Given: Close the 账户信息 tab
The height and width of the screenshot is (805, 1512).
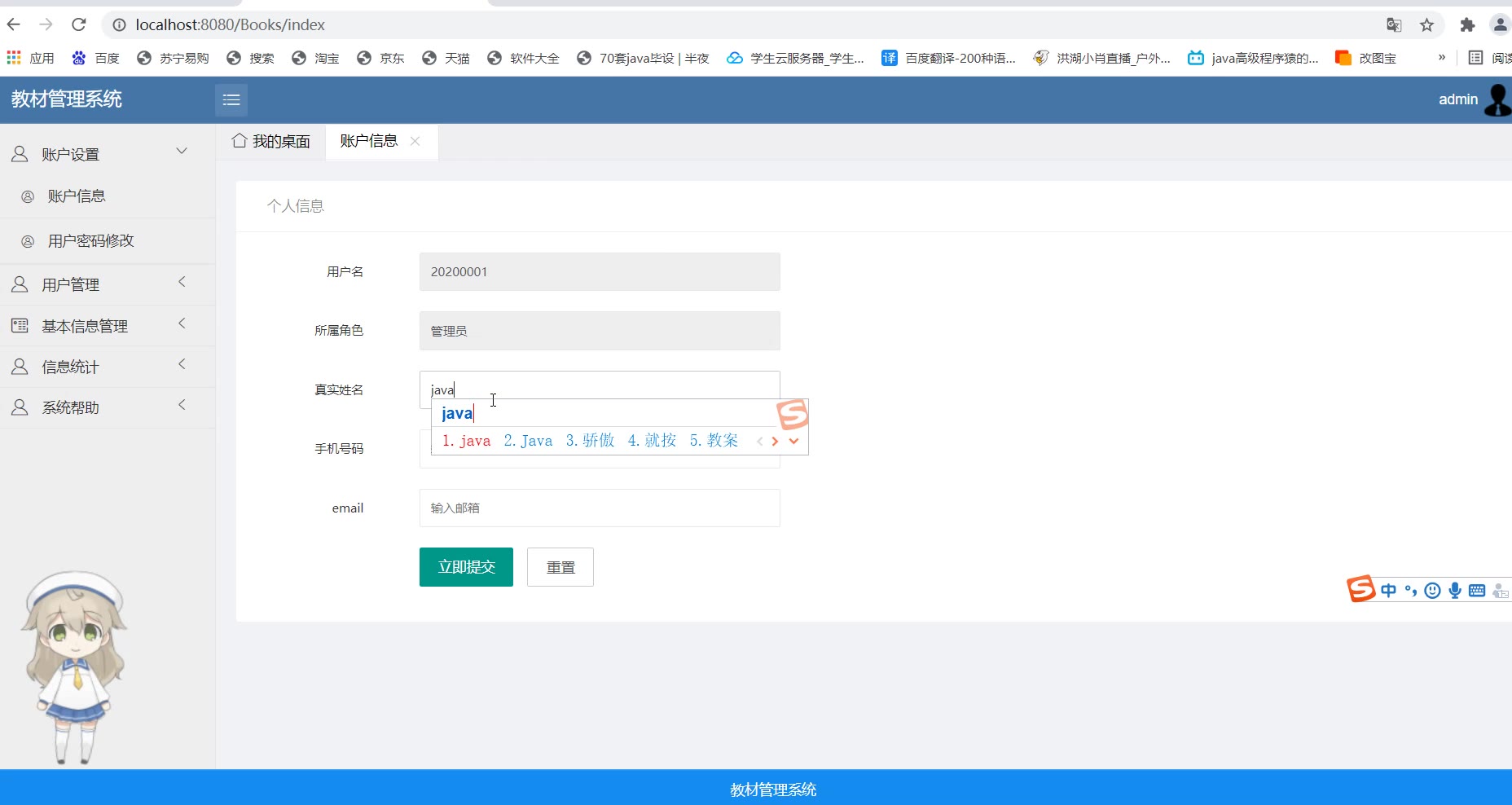Looking at the screenshot, I should click(x=415, y=141).
